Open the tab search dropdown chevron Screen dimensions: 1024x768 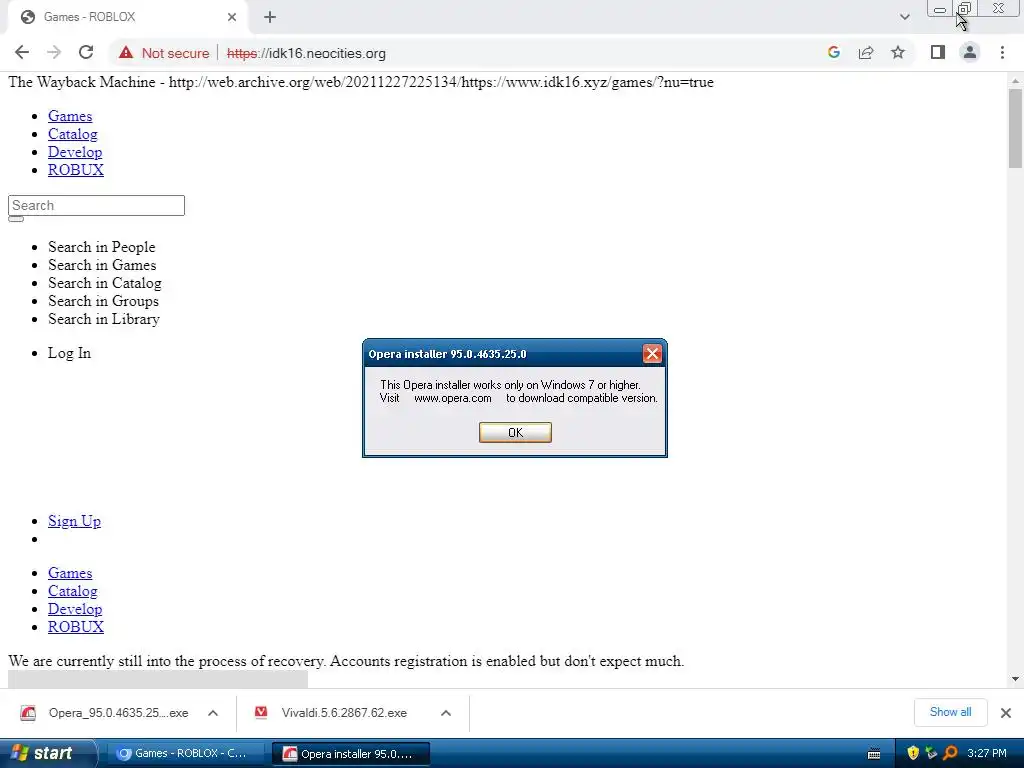click(904, 17)
